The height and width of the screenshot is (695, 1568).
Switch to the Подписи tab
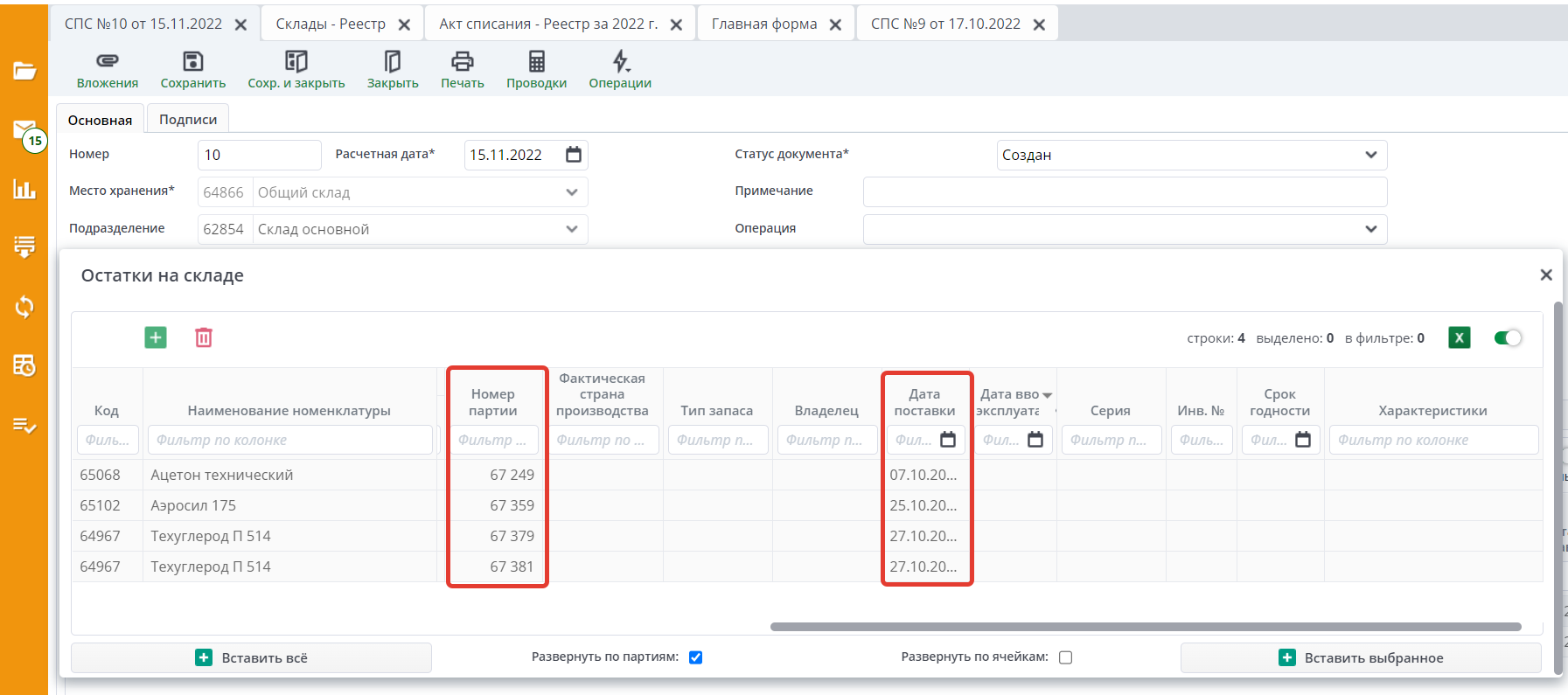pos(188,120)
